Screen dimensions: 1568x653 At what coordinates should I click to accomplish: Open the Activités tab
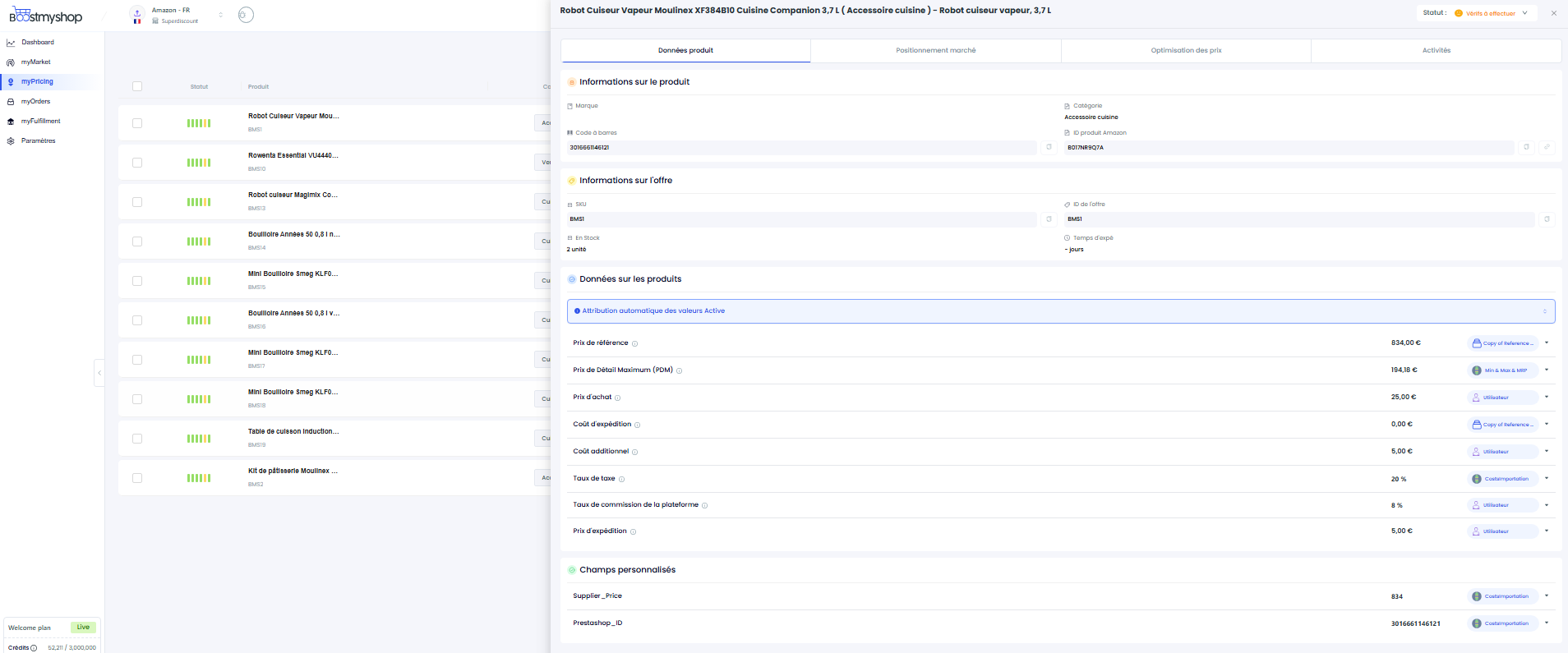tap(1437, 50)
